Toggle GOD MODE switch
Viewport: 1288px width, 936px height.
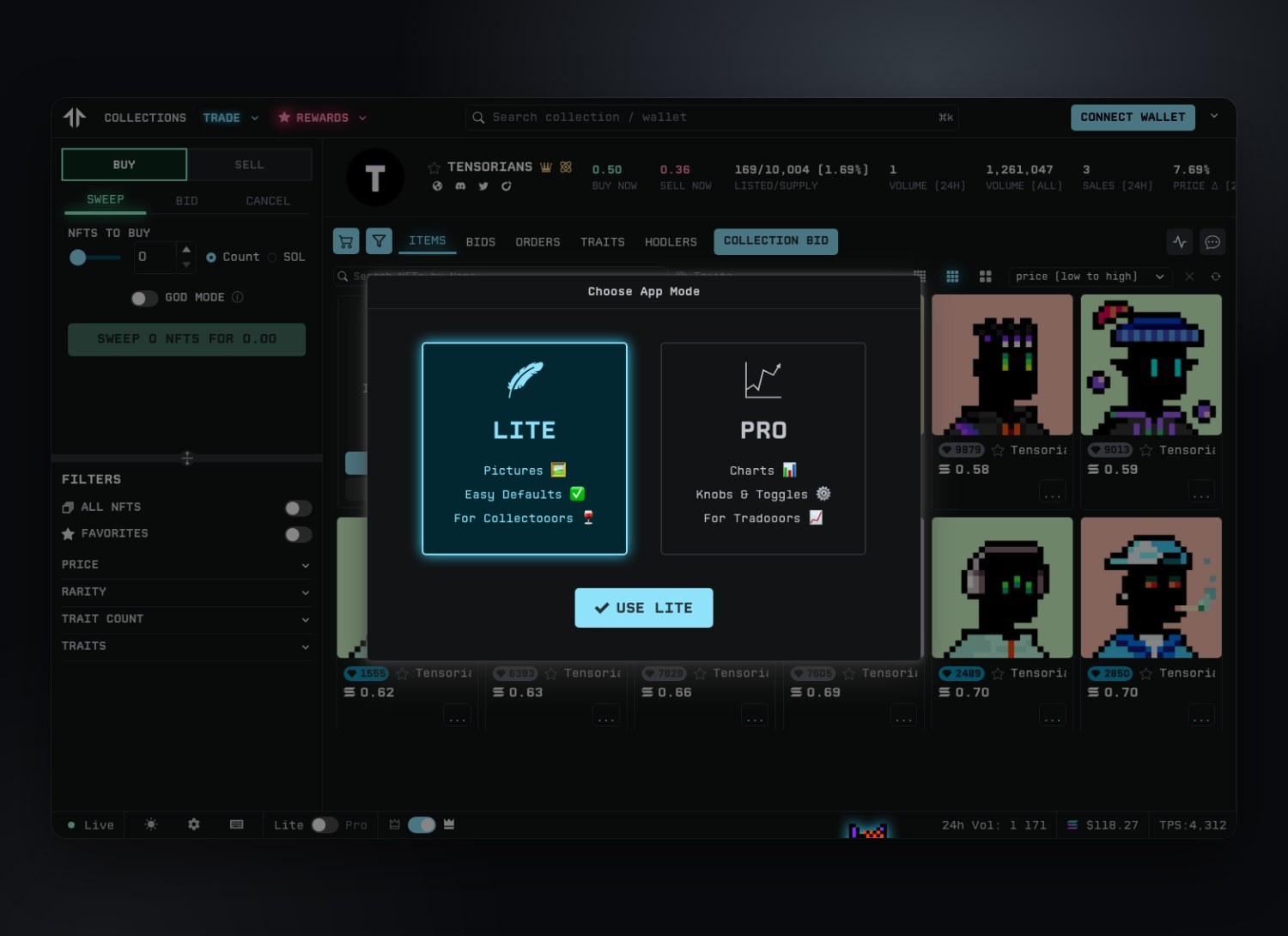[144, 298]
